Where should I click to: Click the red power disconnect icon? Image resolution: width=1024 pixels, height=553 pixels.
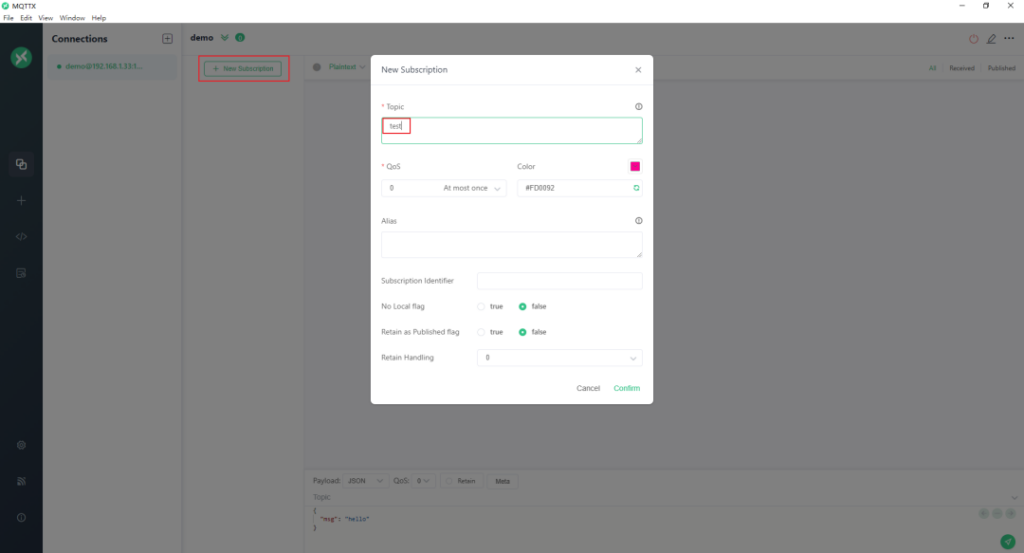click(974, 39)
